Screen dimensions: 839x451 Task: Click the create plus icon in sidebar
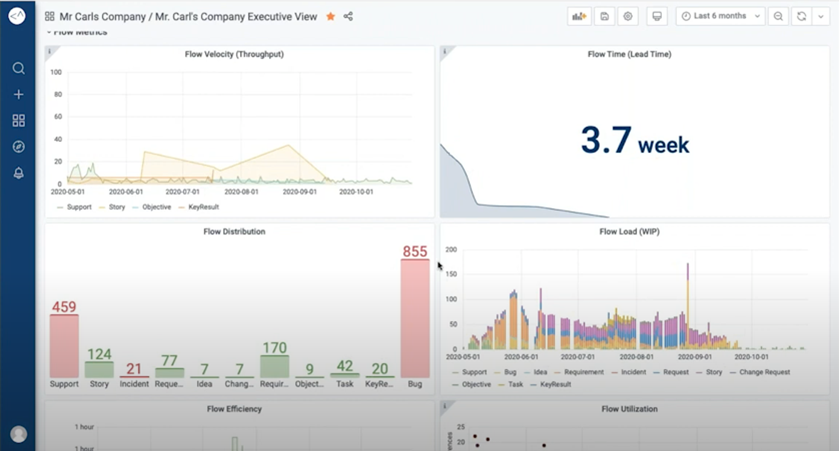[18, 95]
